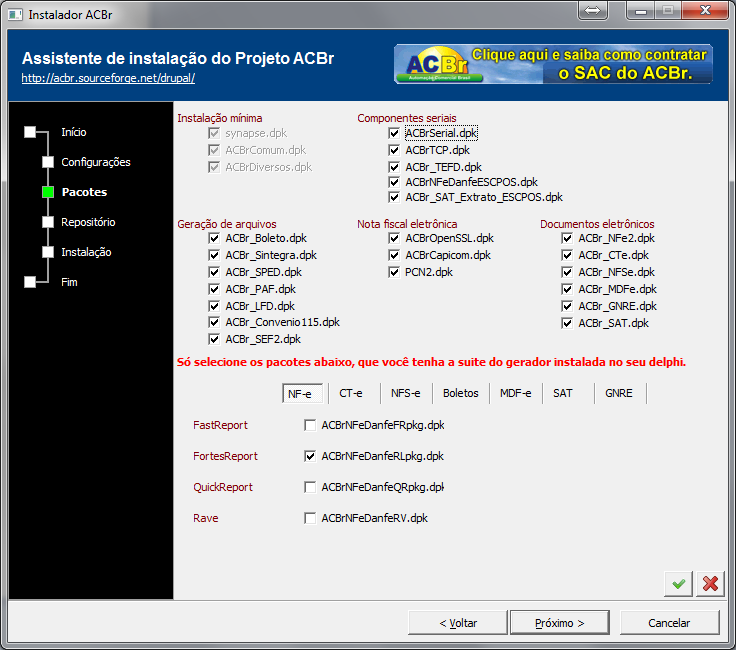Click the Início wizard step
The image size is (736, 650).
tap(74, 132)
